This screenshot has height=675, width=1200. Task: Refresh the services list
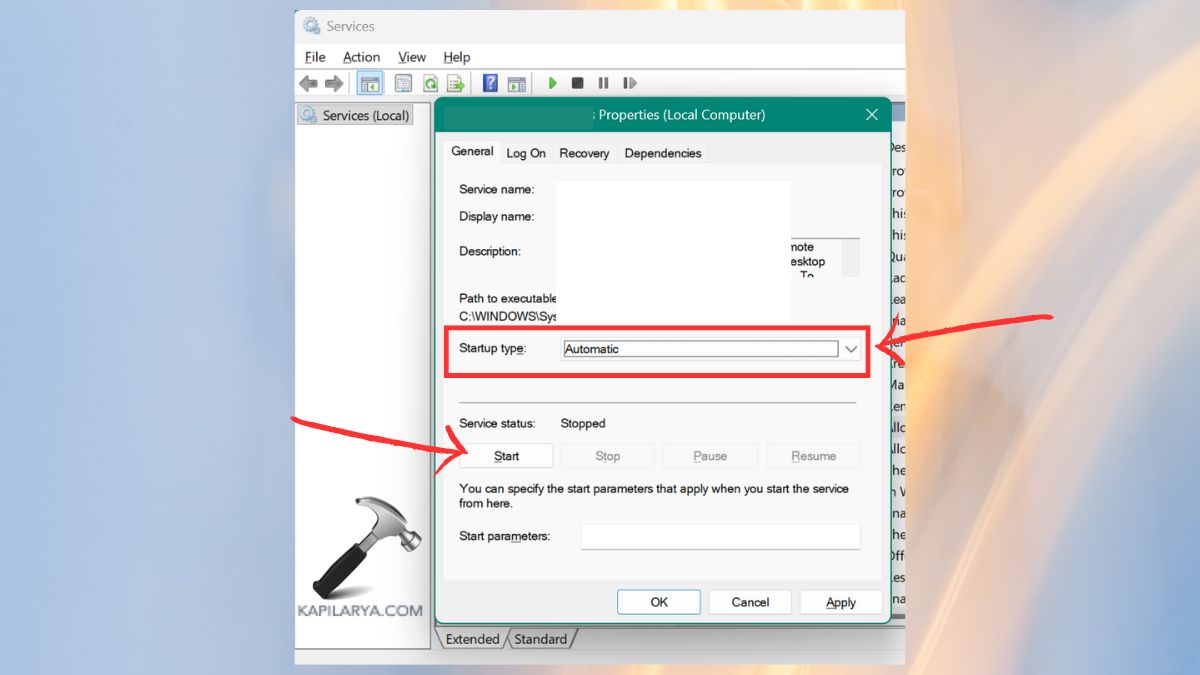pos(430,83)
